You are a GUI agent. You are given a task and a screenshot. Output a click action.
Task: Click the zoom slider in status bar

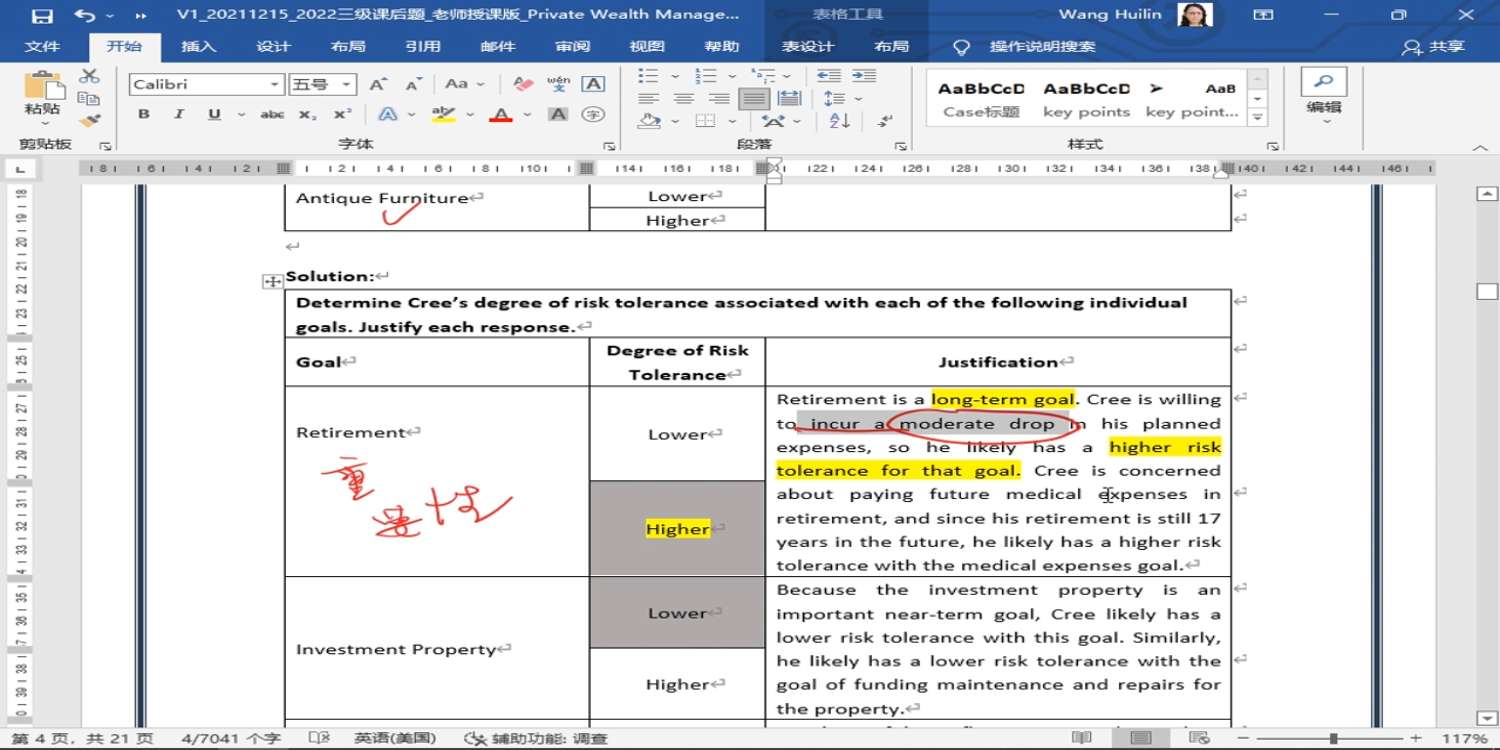click(x=1333, y=738)
